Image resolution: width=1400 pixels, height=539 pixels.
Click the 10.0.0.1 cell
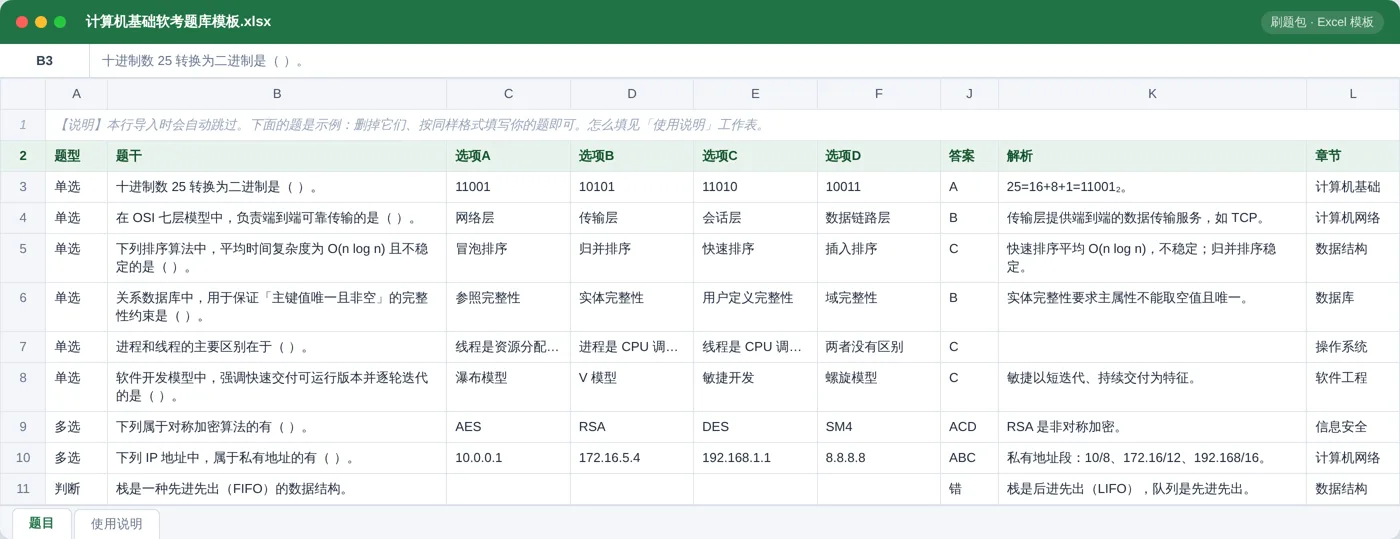[508, 458]
